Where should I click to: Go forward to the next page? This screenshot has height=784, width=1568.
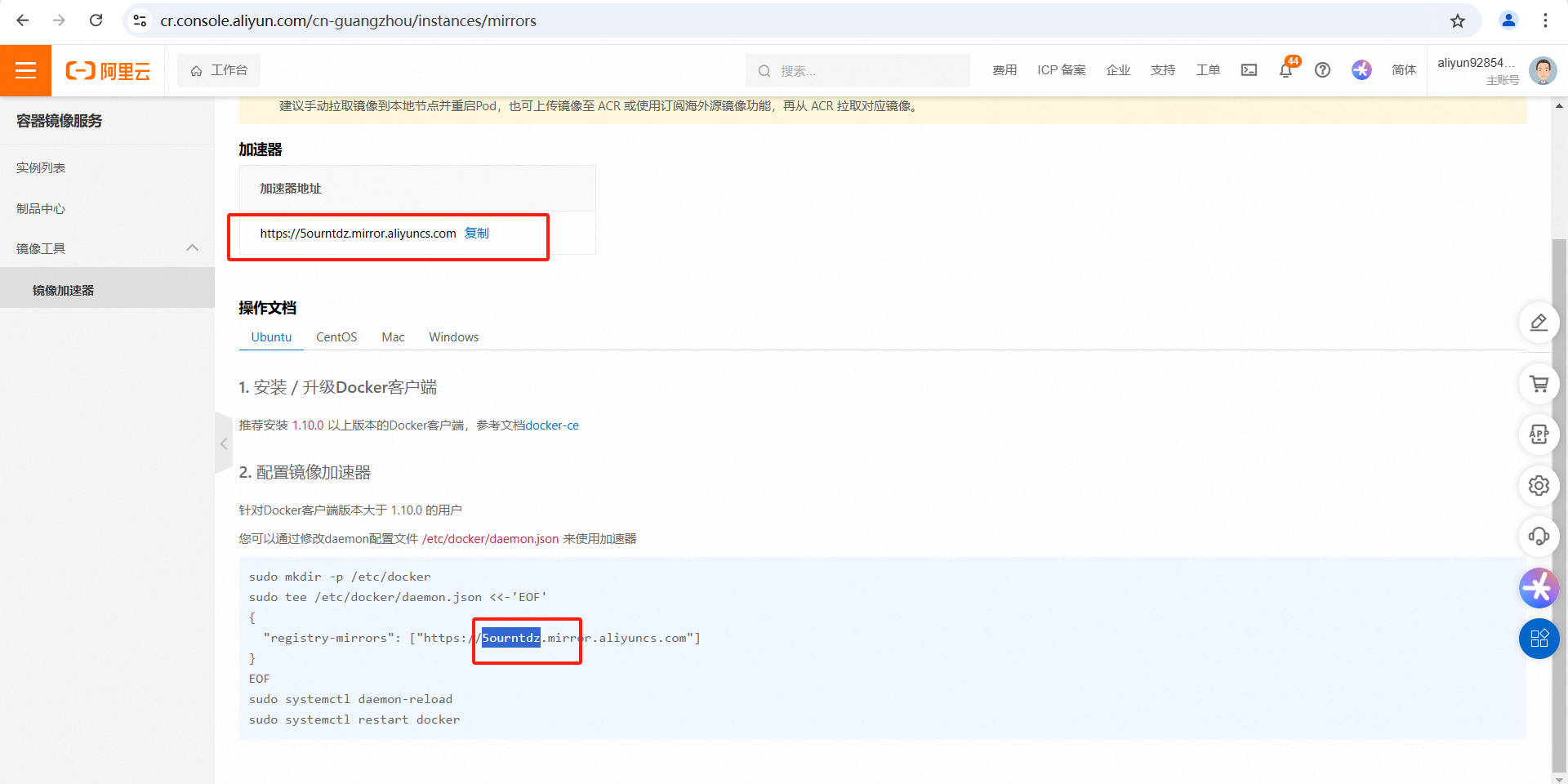[x=59, y=20]
